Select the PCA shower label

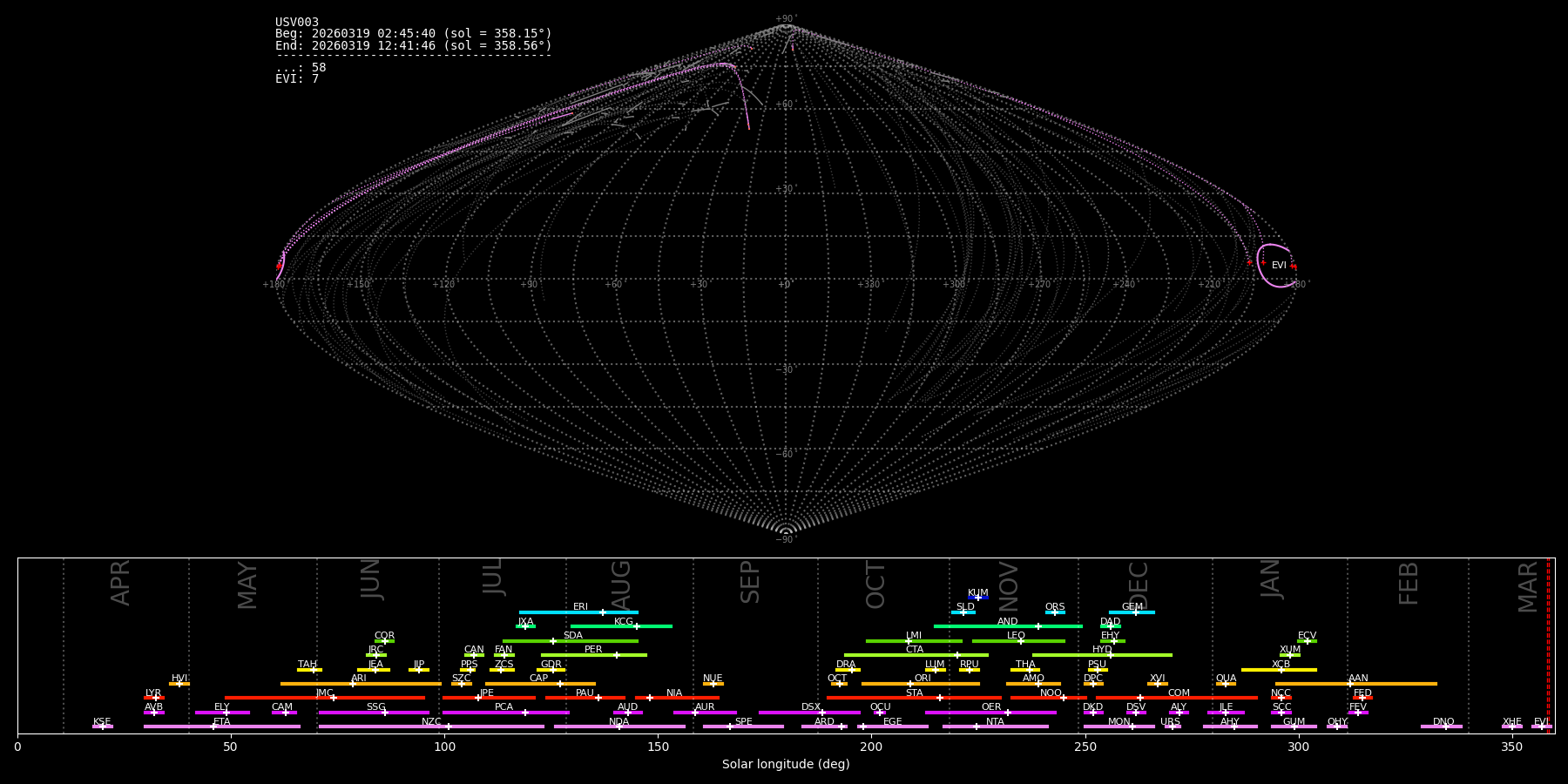(x=504, y=707)
